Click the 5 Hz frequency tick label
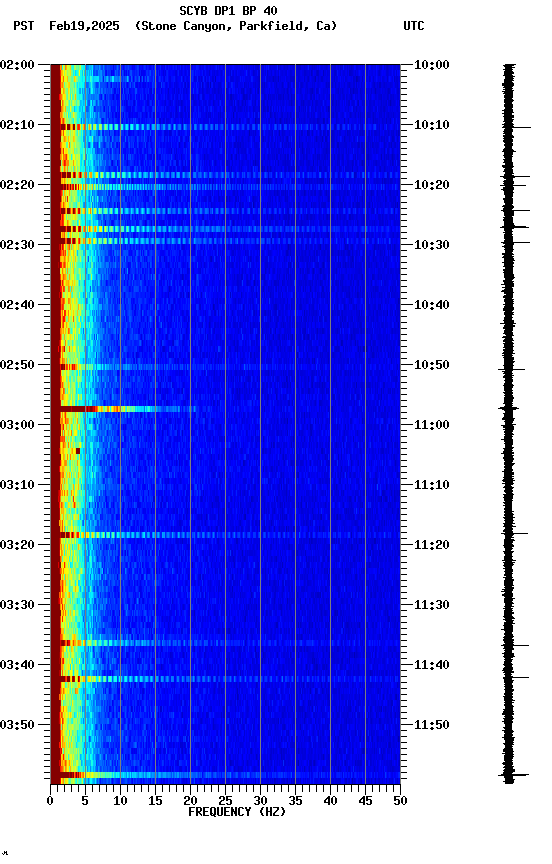Image resolution: width=552 pixels, height=864 pixels. click(x=85, y=801)
